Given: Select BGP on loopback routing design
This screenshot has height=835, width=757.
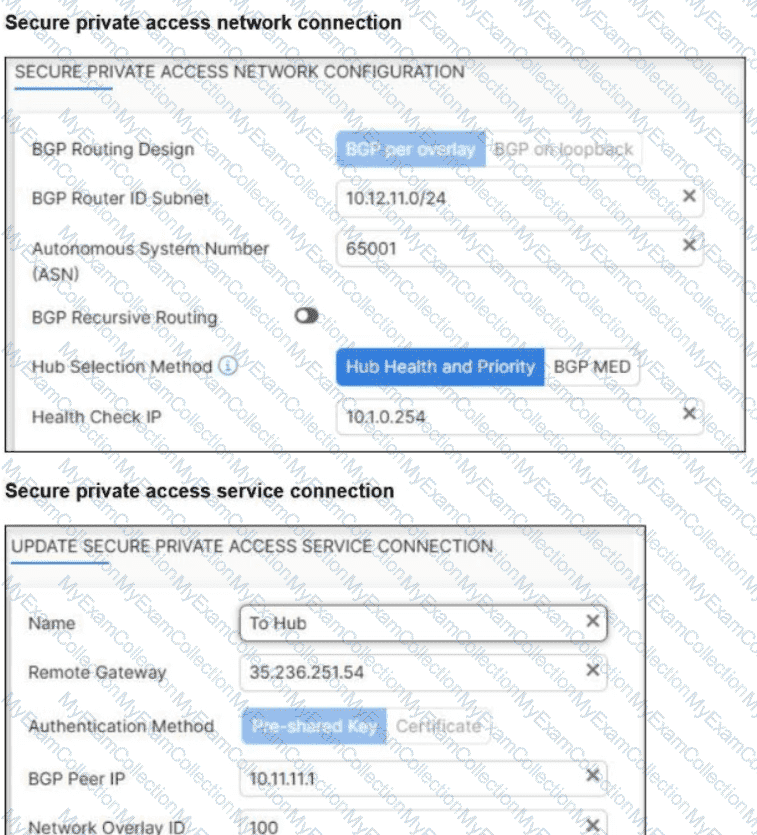Looking at the screenshot, I should [563, 149].
